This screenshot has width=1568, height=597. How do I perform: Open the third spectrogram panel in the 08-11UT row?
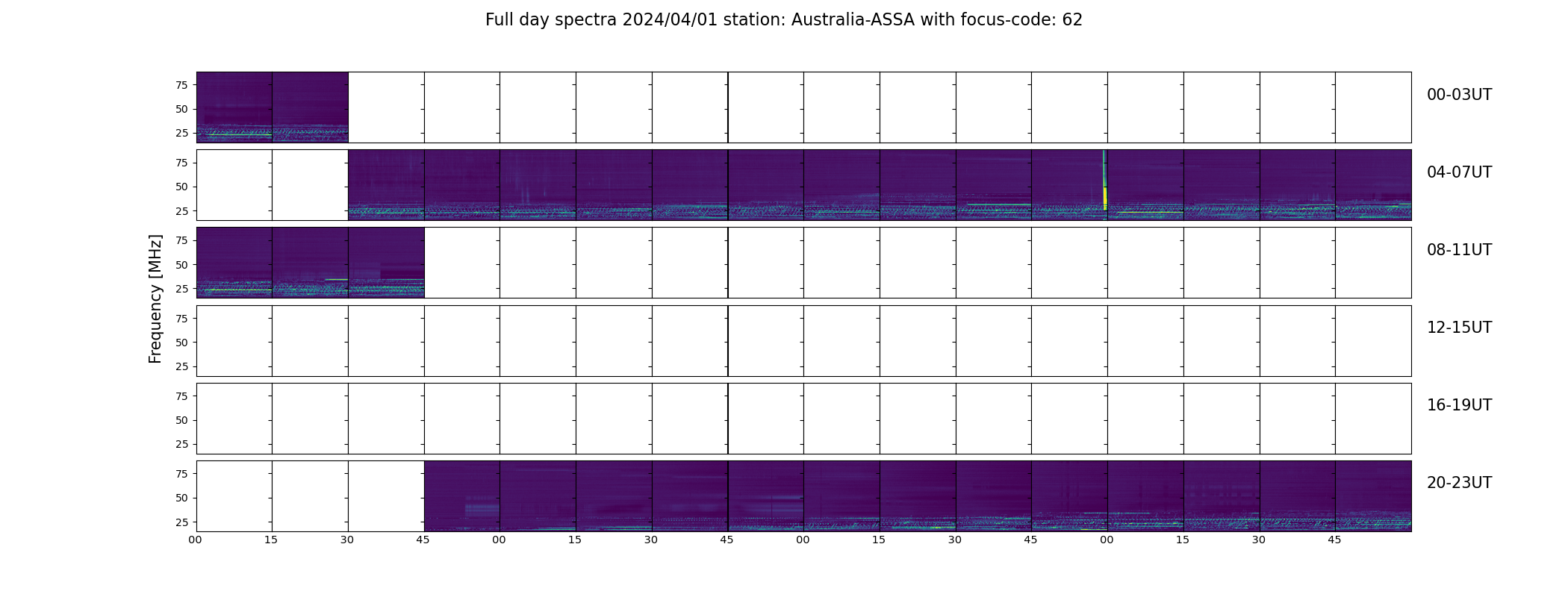(x=386, y=263)
